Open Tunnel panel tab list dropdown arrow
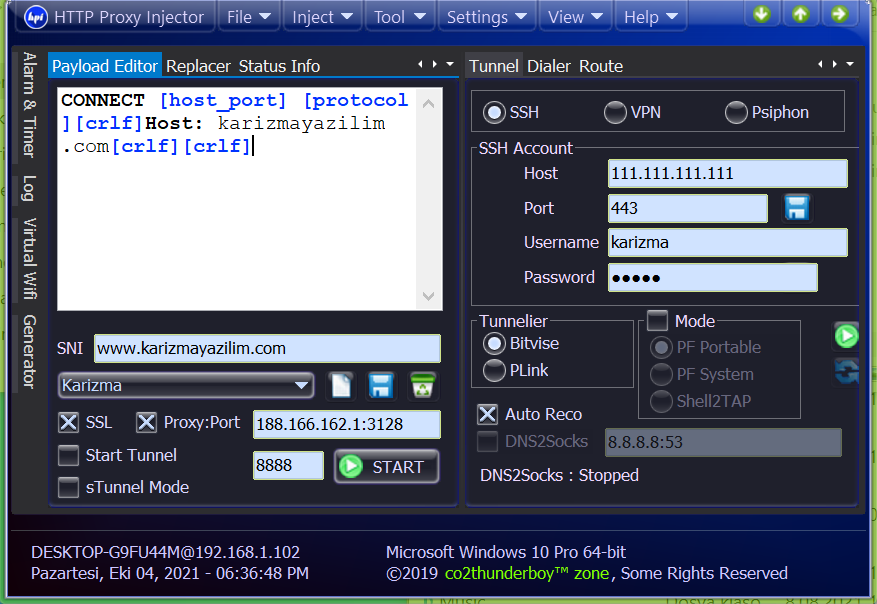The width and height of the screenshot is (877, 604). point(850,64)
